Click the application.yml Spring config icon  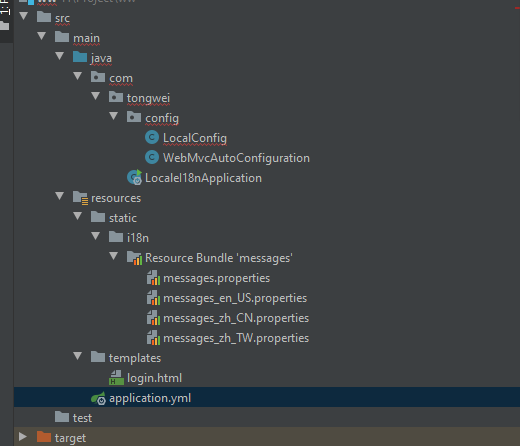98,398
